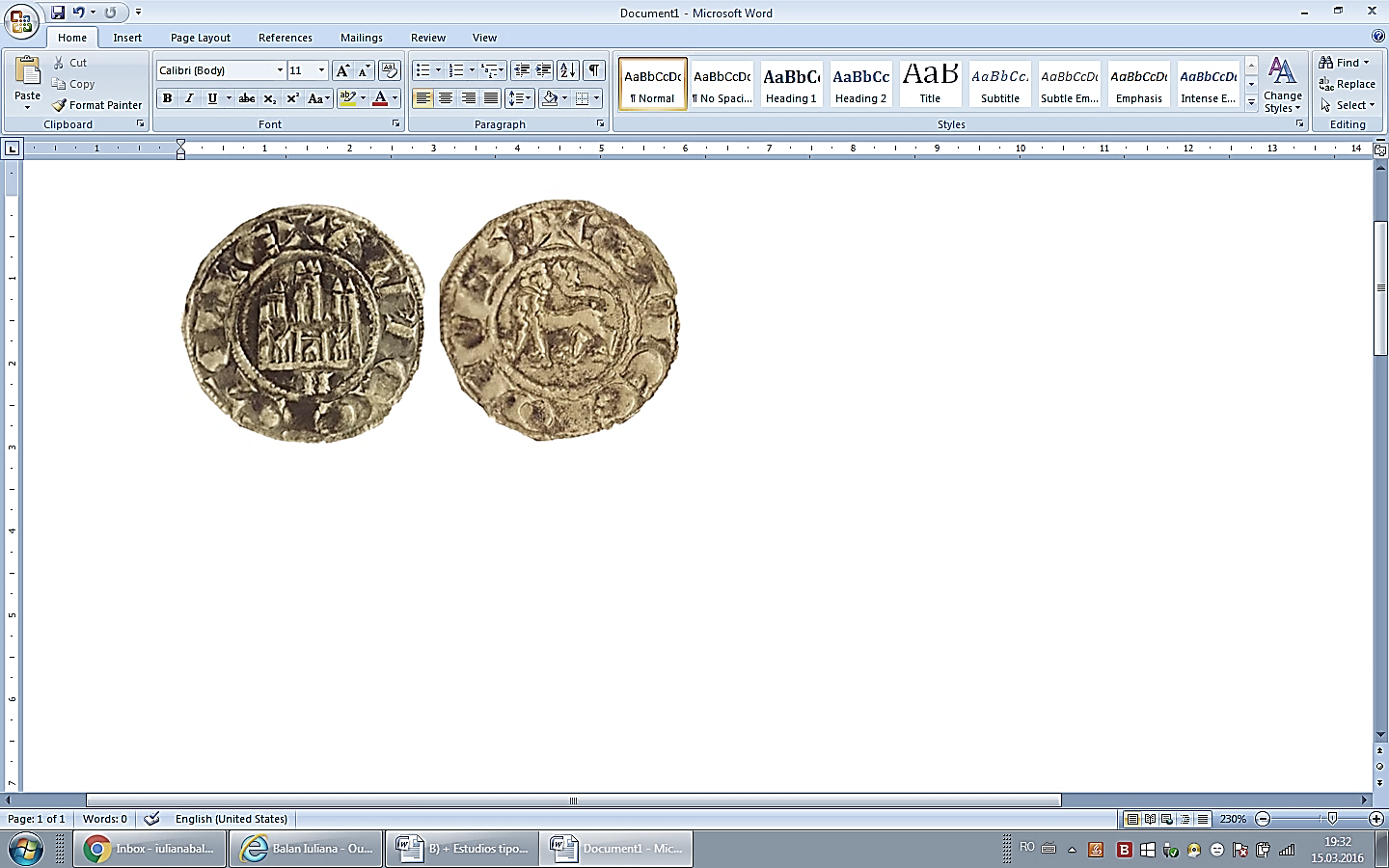This screenshot has height=868, width=1389.
Task: Click the Format Painter brush icon
Action: pyautogui.click(x=60, y=105)
